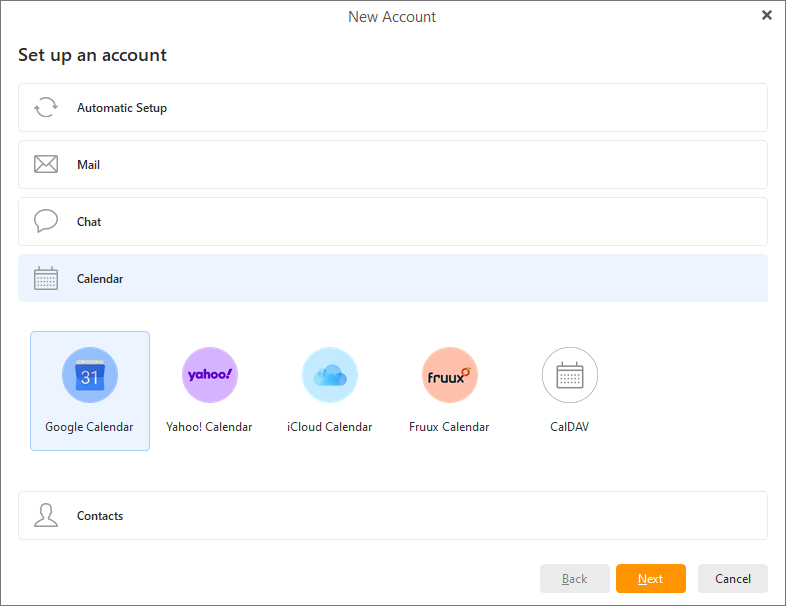Image resolution: width=786 pixels, height=606 pixels.
Task: Open the Chat section by its label
Action: (x=89, y=222)
